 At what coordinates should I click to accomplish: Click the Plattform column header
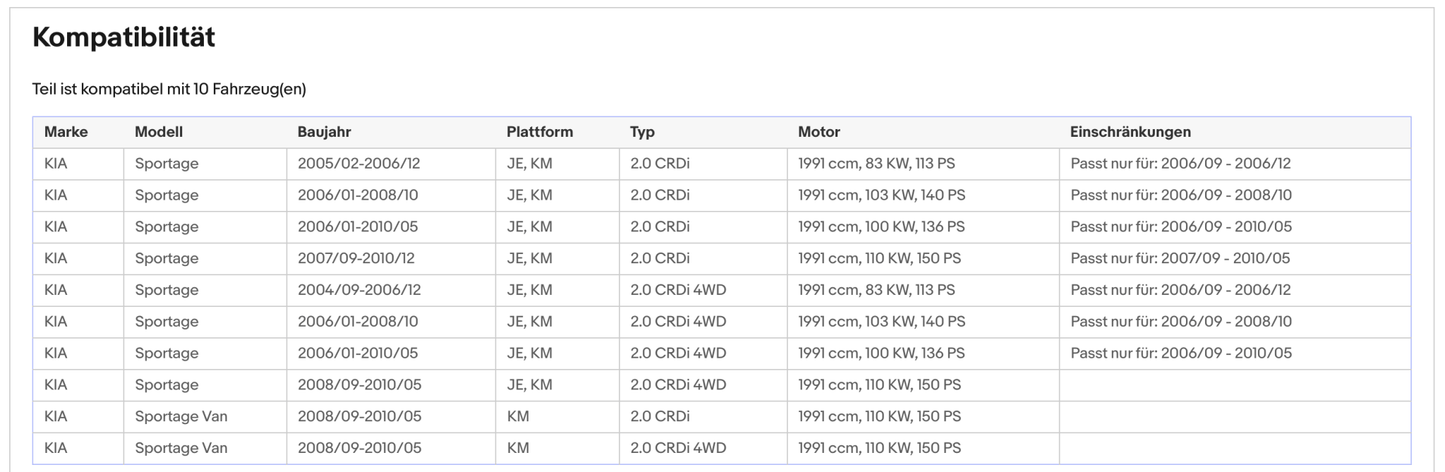[540, 132]
